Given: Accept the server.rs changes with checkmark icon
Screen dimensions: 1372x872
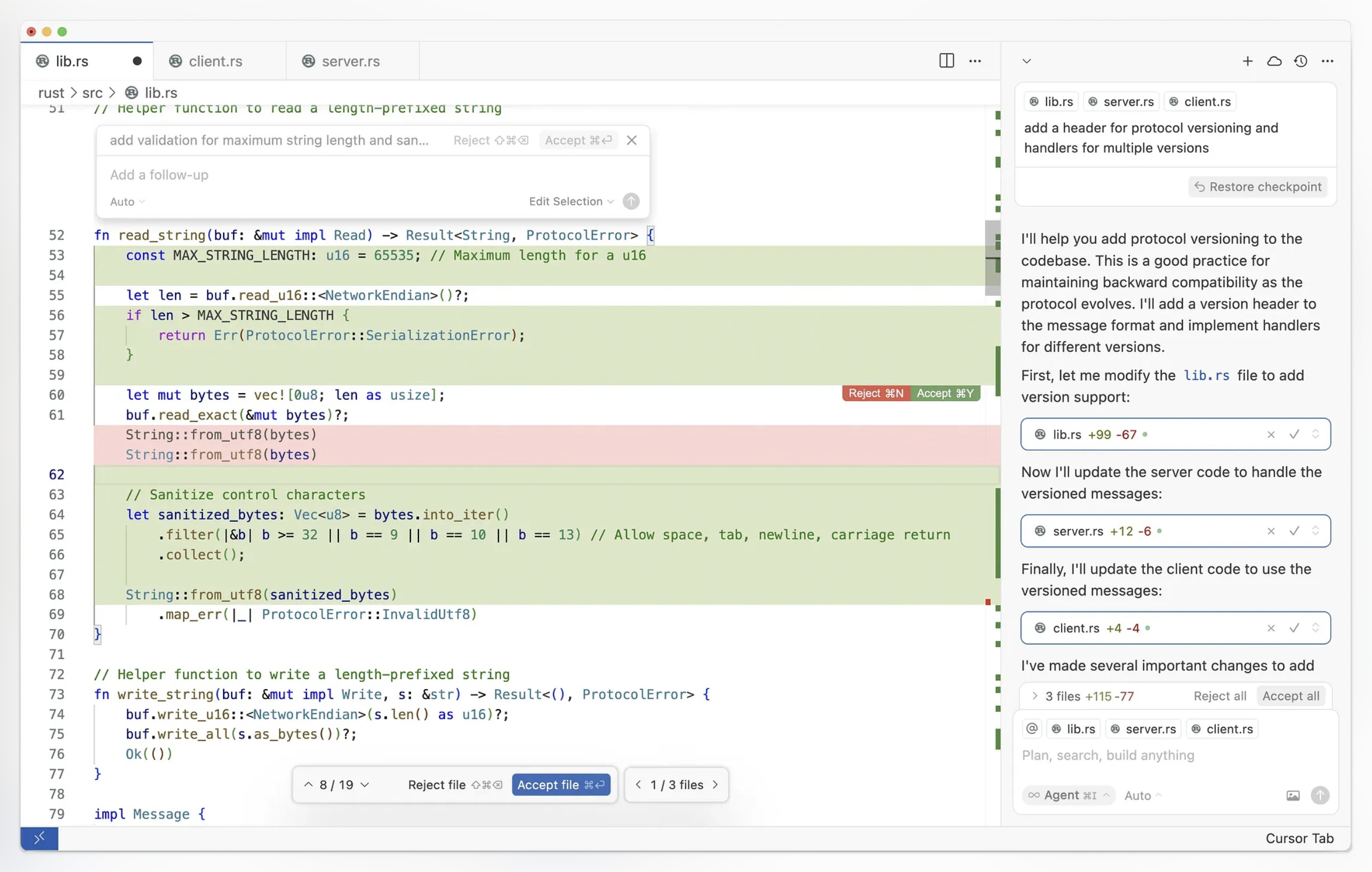Looking at the screenshot, I should point(1294,531).
